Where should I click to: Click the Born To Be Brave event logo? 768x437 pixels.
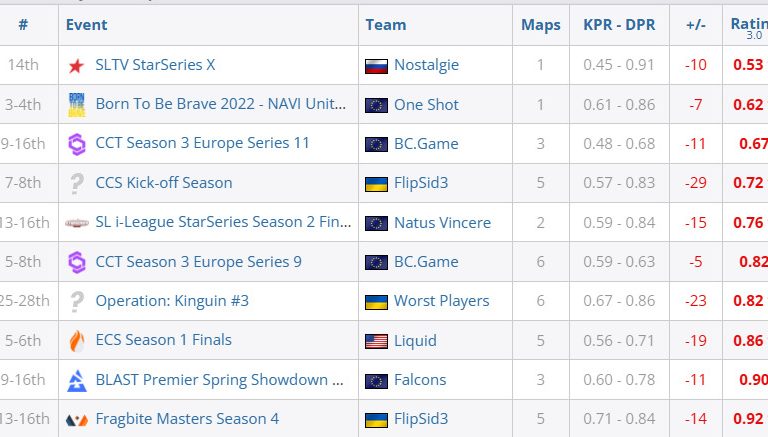click(x=76, y=104)
